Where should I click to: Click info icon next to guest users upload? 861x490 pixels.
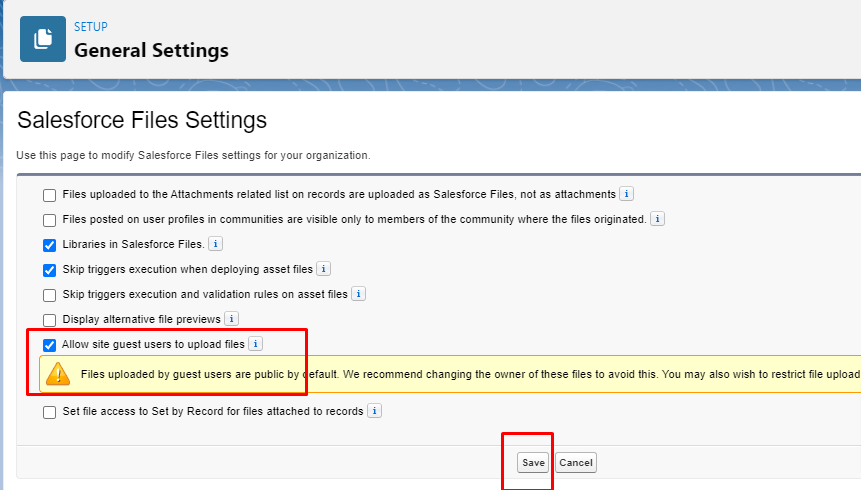point(255,344)
